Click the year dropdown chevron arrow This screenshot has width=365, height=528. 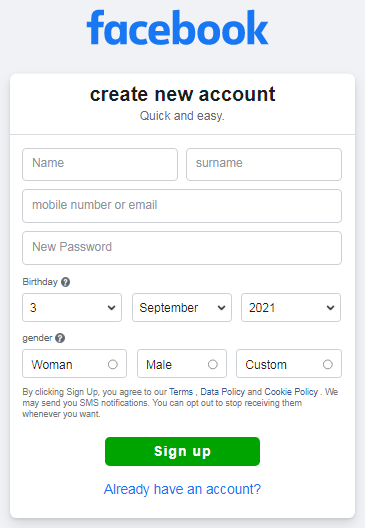click(331, 308)
